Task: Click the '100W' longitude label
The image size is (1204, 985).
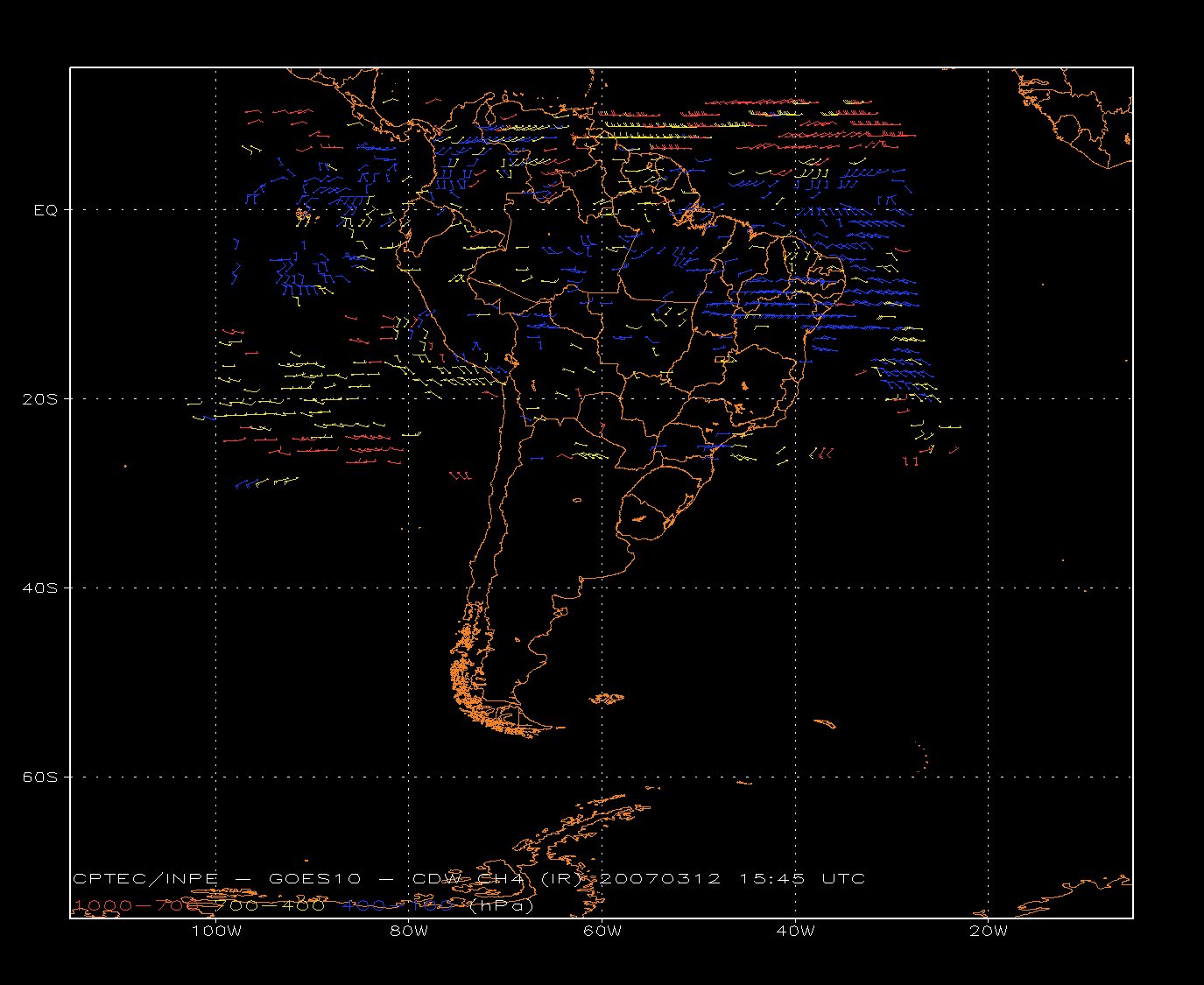Action: 216,932
